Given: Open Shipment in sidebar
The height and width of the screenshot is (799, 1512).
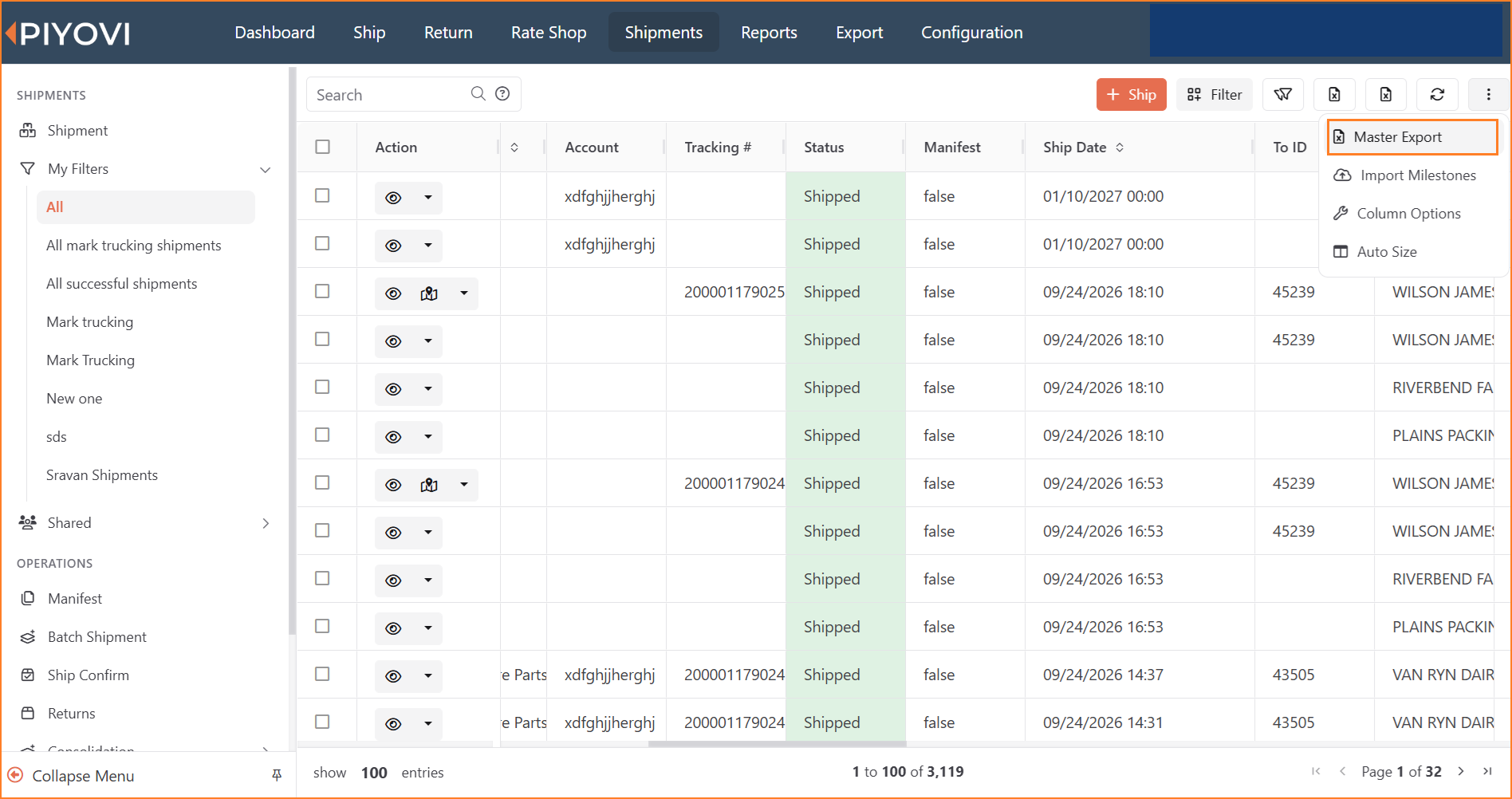Looking at the screenshot, I should coord(77,131).
